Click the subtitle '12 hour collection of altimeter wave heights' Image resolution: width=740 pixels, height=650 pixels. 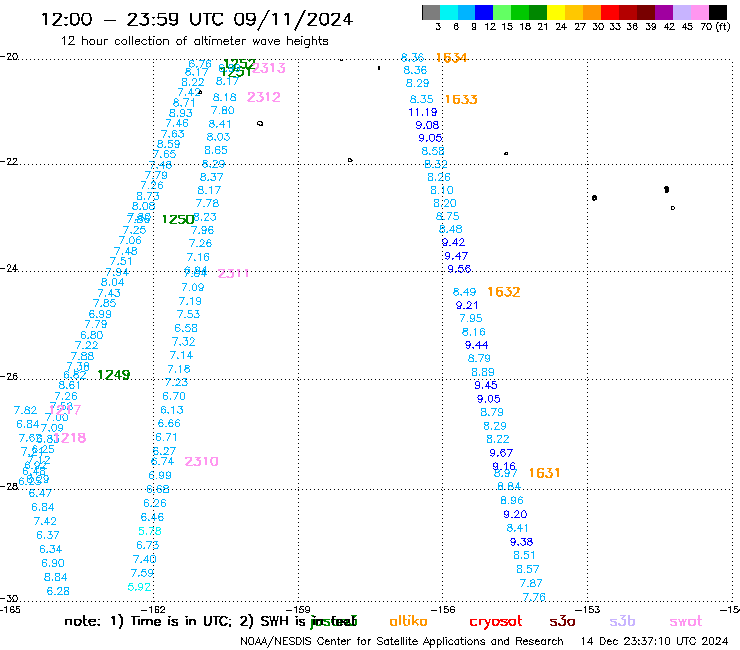click(194, 41)
